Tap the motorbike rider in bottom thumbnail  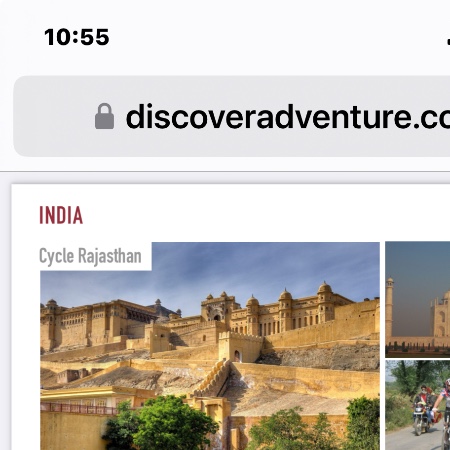pos(421,410)
